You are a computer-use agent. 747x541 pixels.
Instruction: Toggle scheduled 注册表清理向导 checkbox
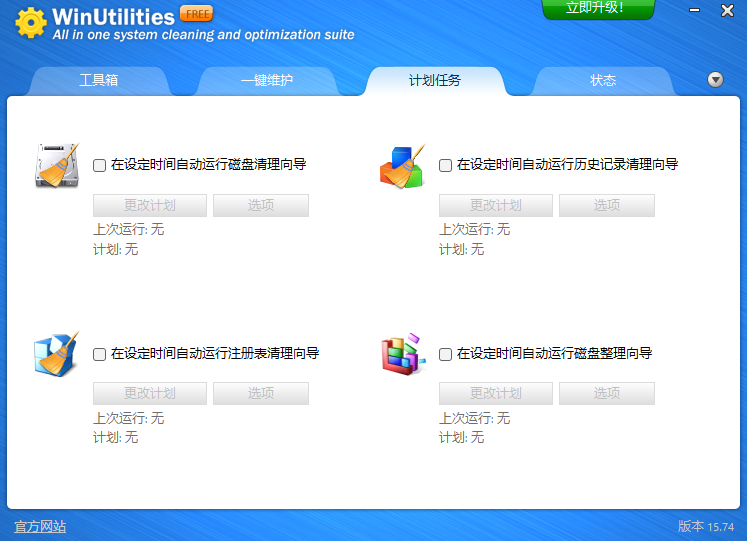coord(99,354)
